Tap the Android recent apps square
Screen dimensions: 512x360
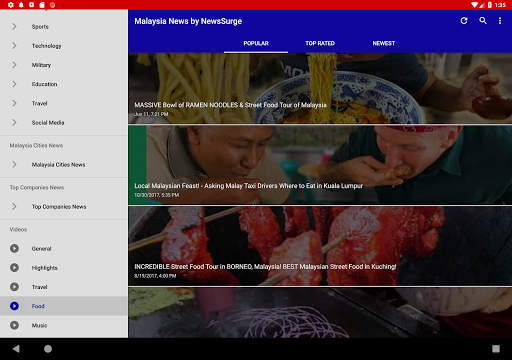point(496,349)
